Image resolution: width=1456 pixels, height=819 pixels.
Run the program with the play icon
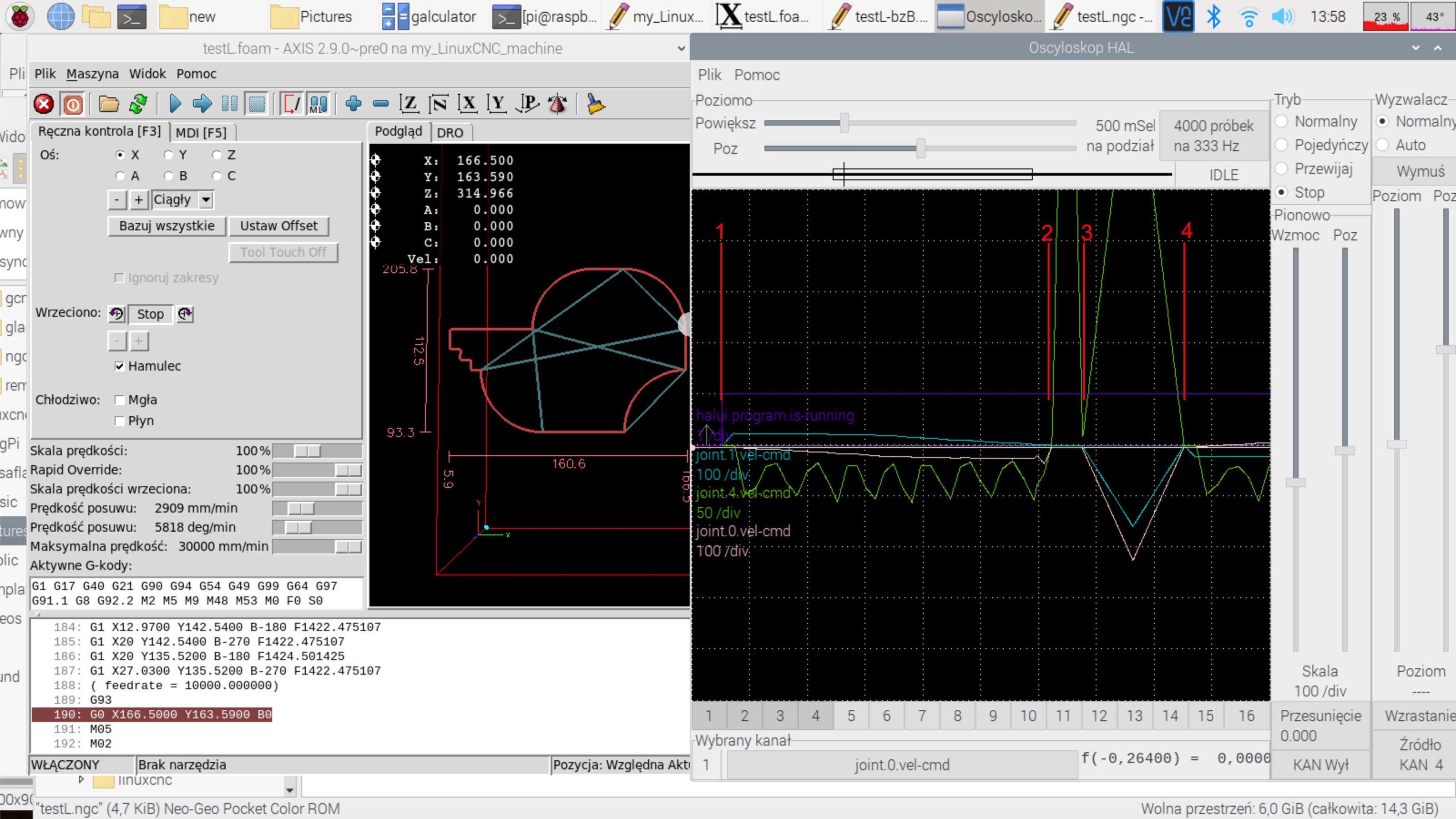[175, 104]
